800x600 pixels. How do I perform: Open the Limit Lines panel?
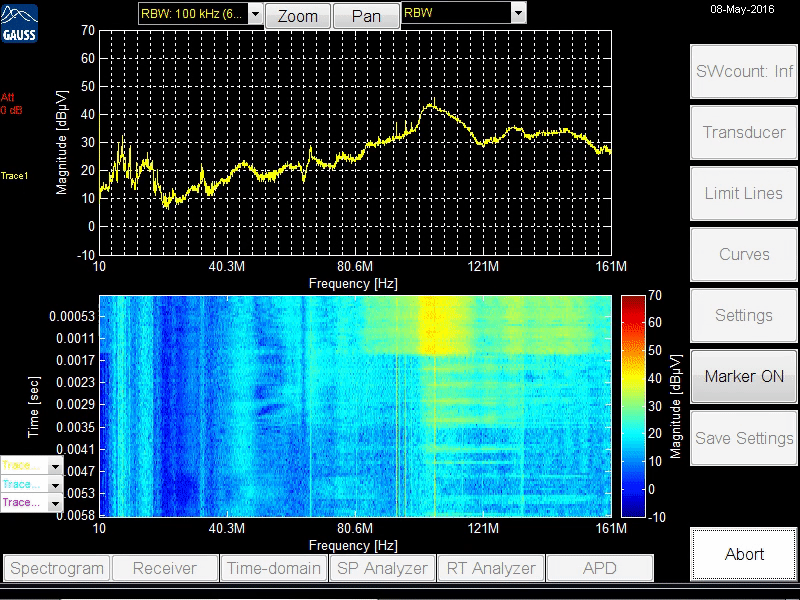[744, 193]
